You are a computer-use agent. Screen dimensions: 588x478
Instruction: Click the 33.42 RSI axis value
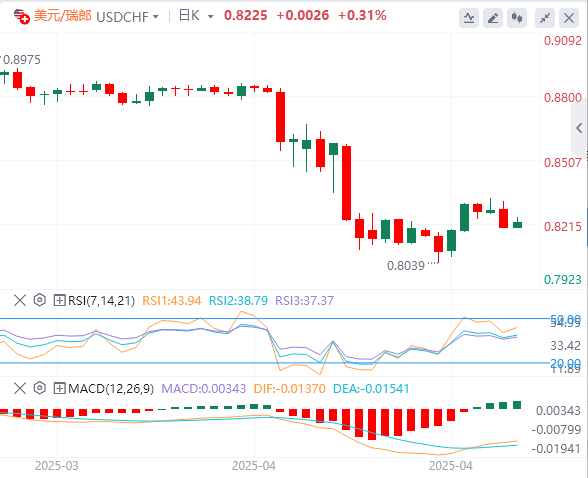click(x=566, y=346)
